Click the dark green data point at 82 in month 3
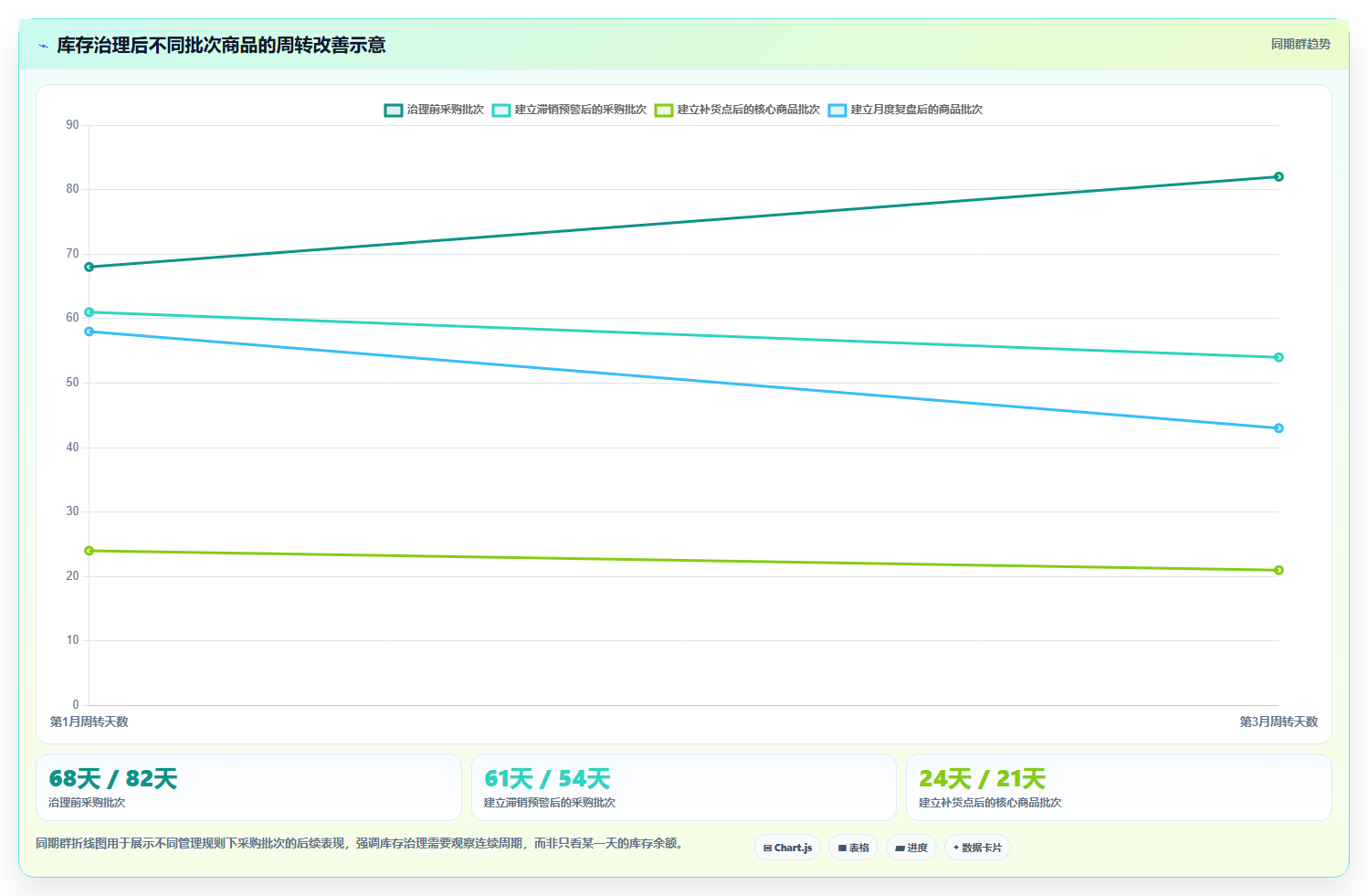 click(1279, 177)
